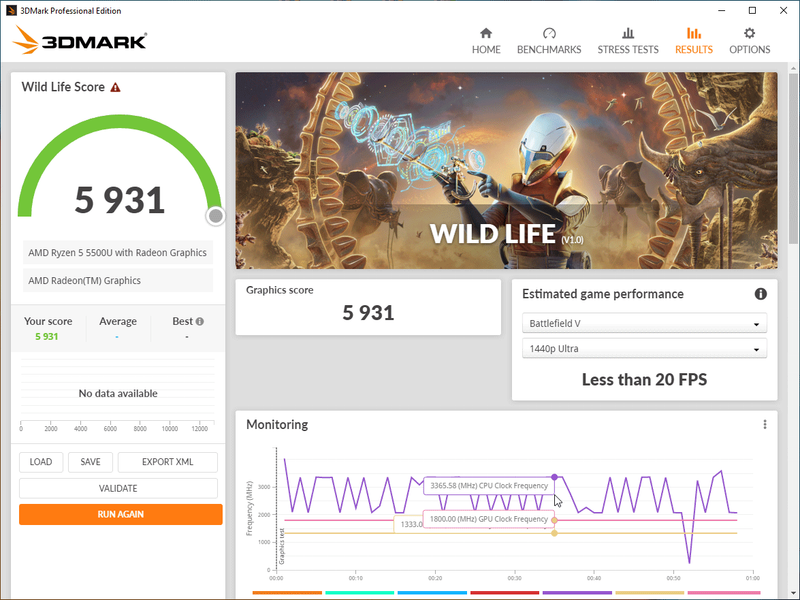Screen dimensions: 800x600
Task: Minimize the 3DMark window
Action: 721,10
